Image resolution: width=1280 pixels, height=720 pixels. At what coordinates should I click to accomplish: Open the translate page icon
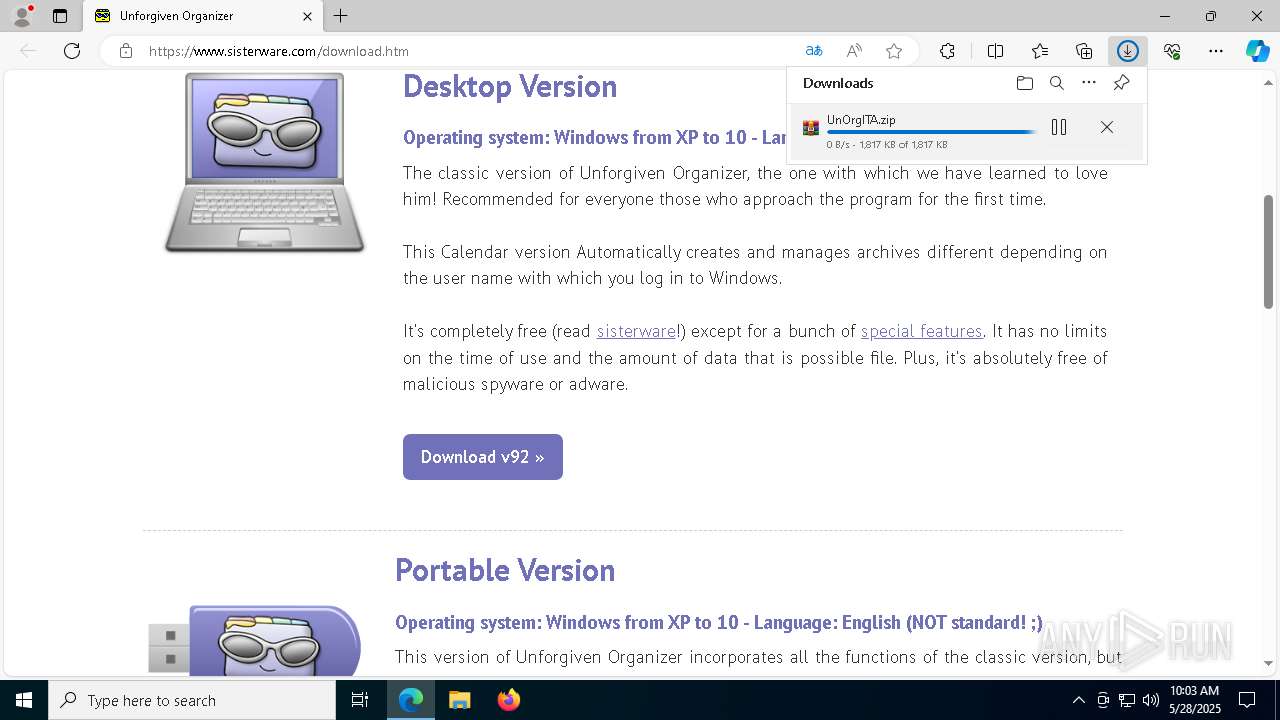point(814,51)
